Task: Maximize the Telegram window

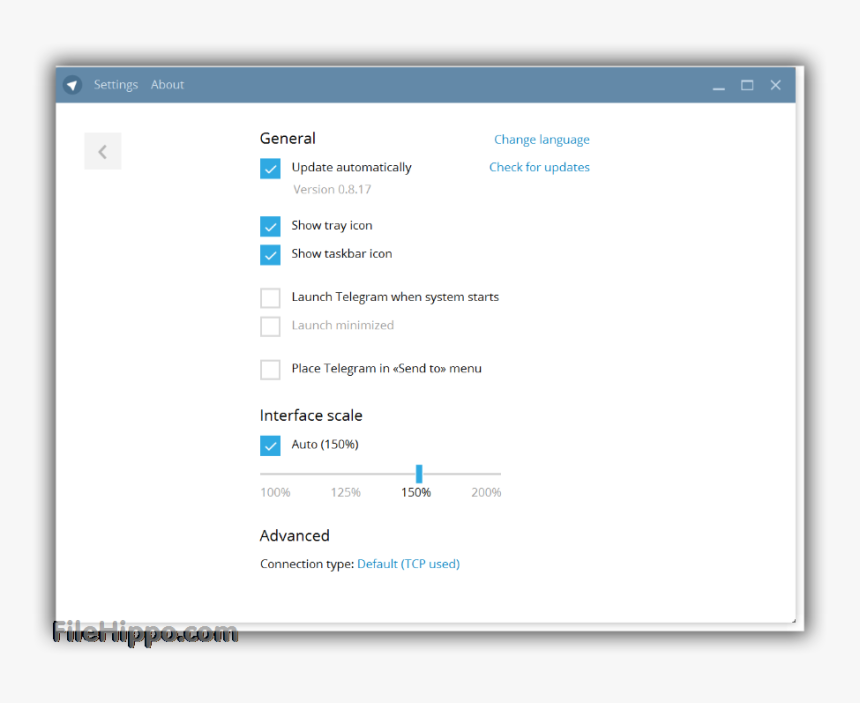Action: tap(747, 85)
